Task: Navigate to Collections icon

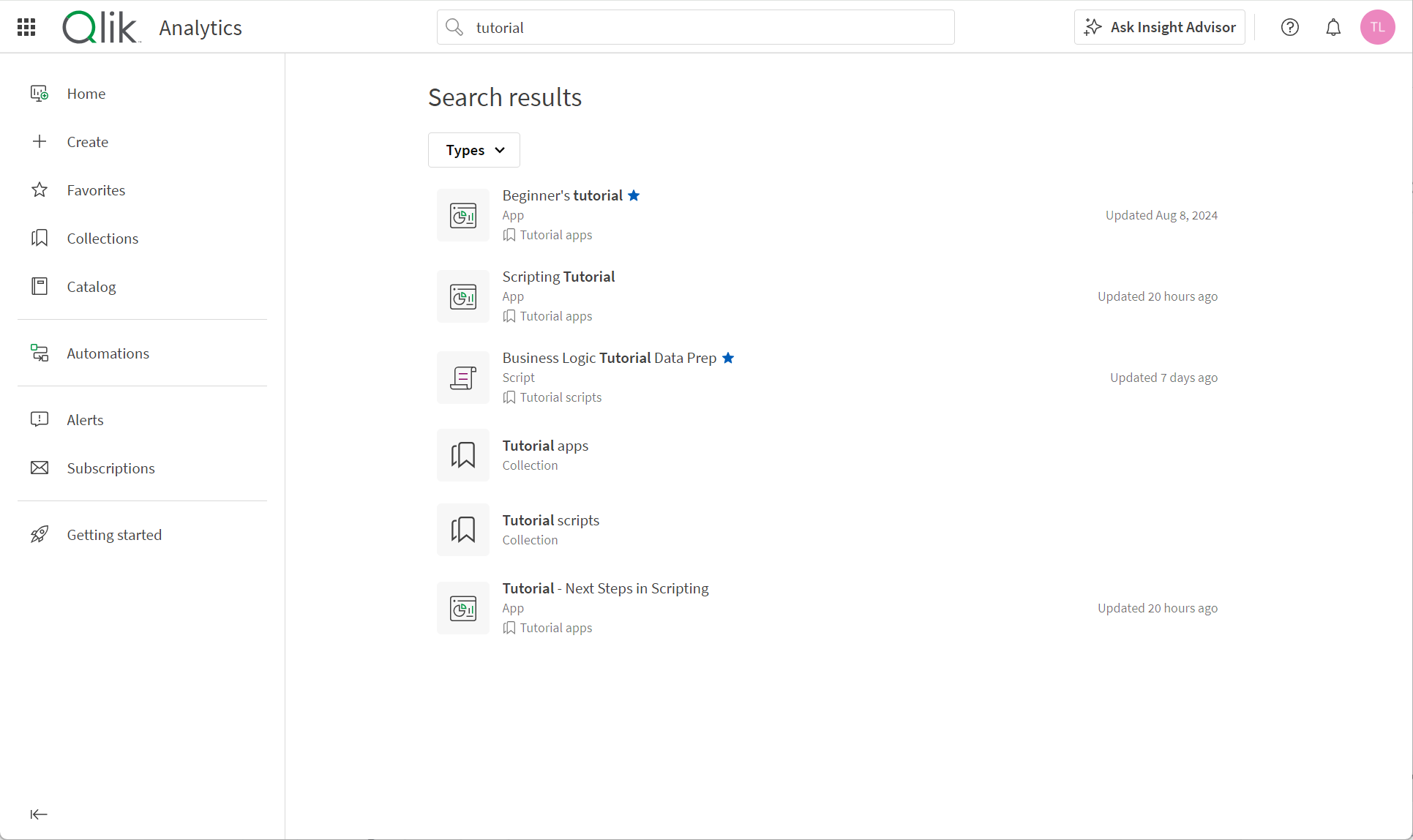Action: tap(40, 238)
